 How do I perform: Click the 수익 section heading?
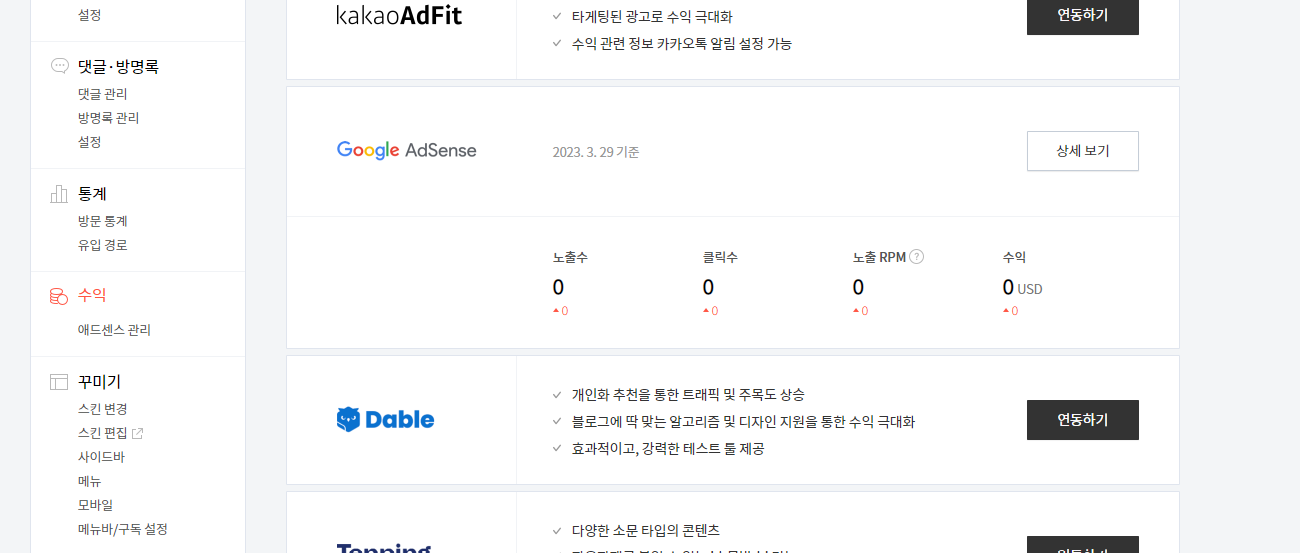pyautogui.click(x=92, y=296)
